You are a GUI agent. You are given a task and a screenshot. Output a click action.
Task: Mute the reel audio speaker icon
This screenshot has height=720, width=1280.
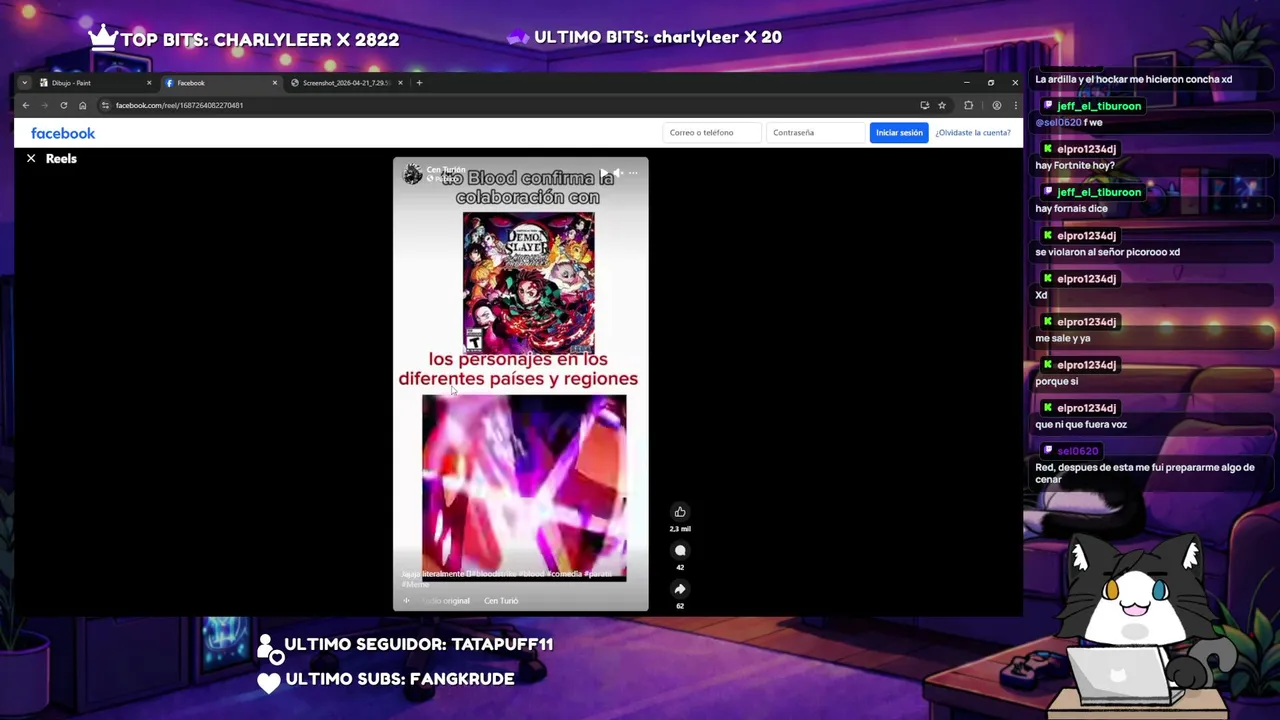(618, 173)
